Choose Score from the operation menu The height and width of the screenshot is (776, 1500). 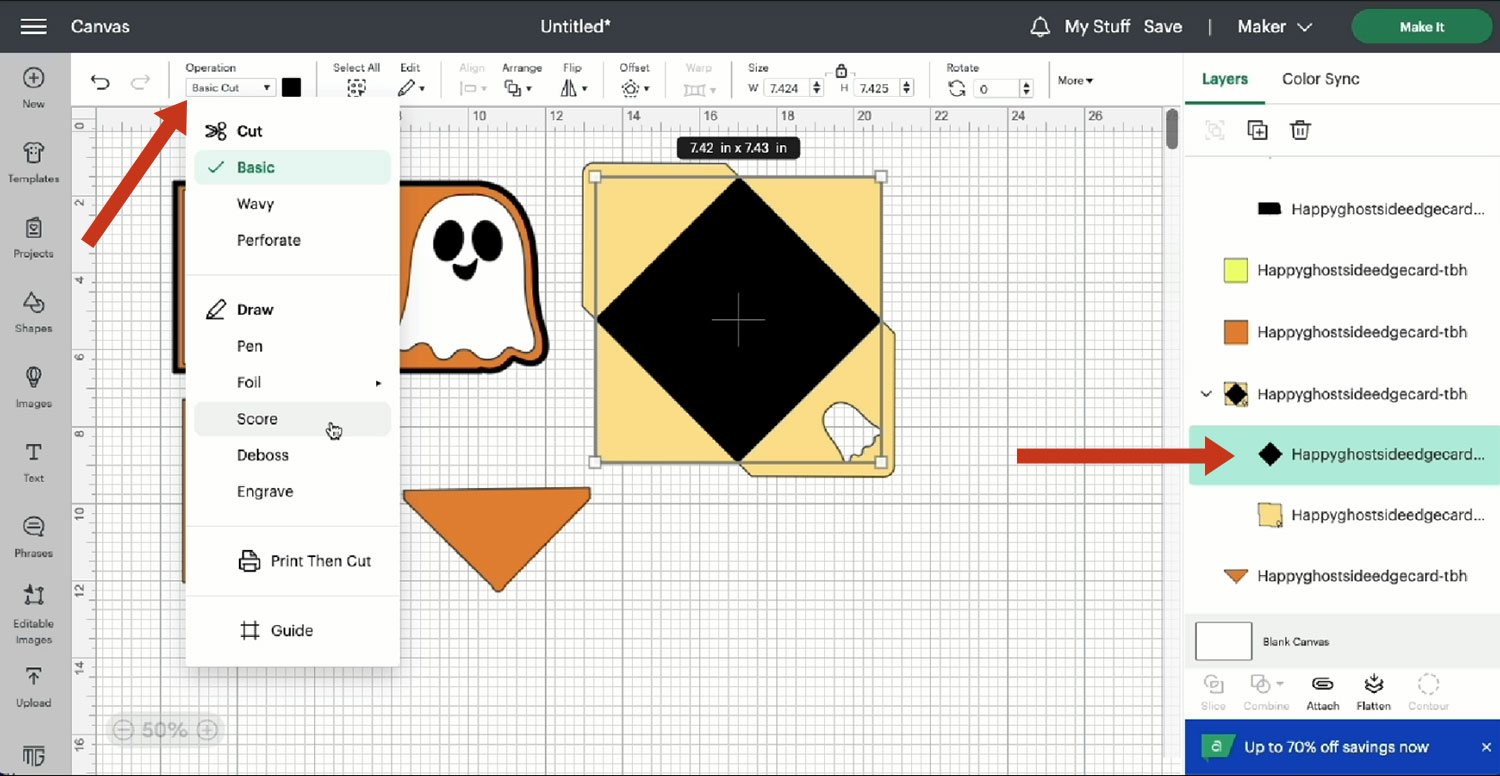point(257,419)
